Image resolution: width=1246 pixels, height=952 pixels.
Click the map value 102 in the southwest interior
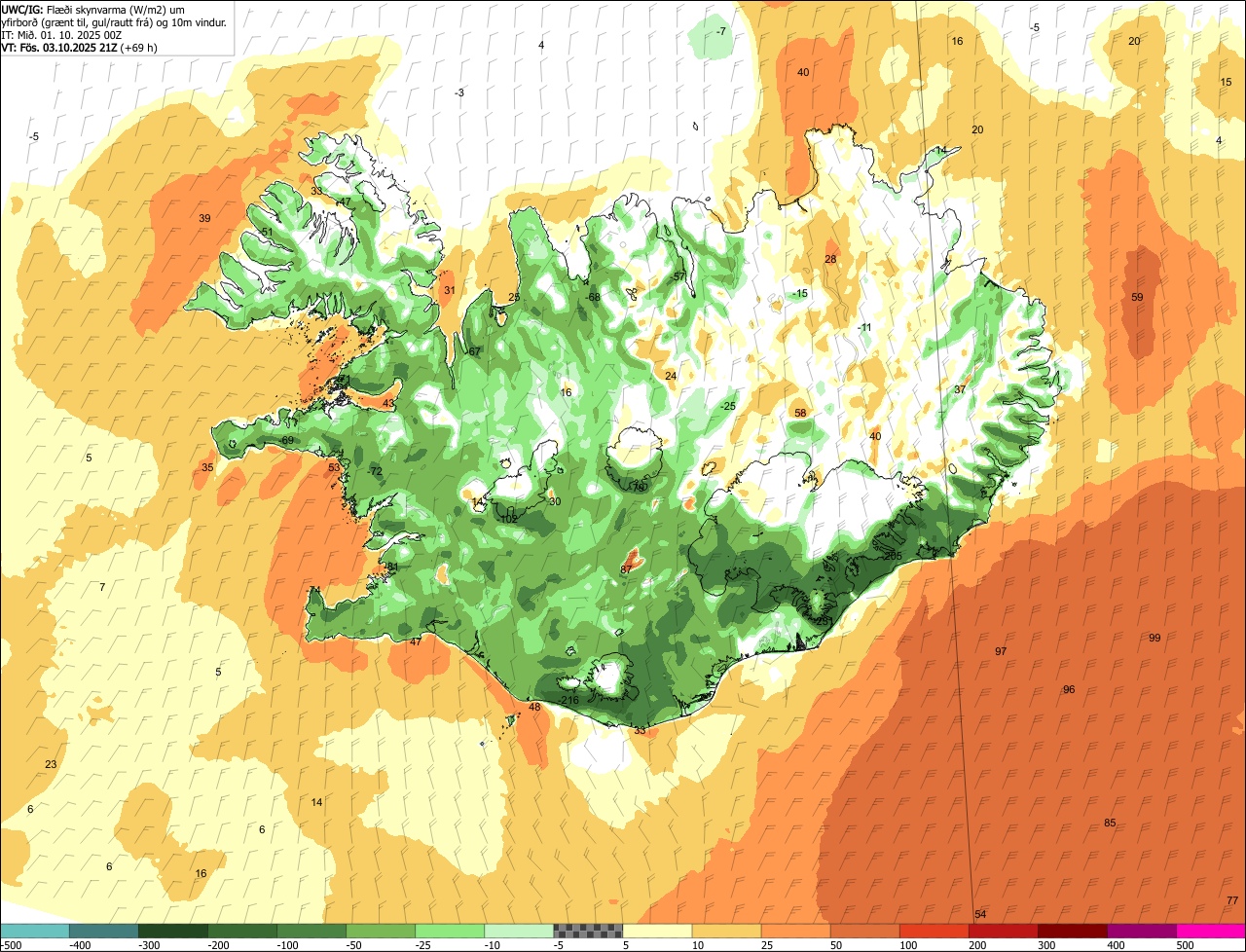point(508,520)
